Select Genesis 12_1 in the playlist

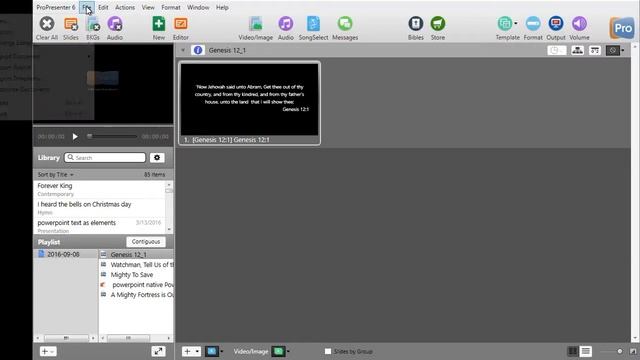(x=136, y=254)
